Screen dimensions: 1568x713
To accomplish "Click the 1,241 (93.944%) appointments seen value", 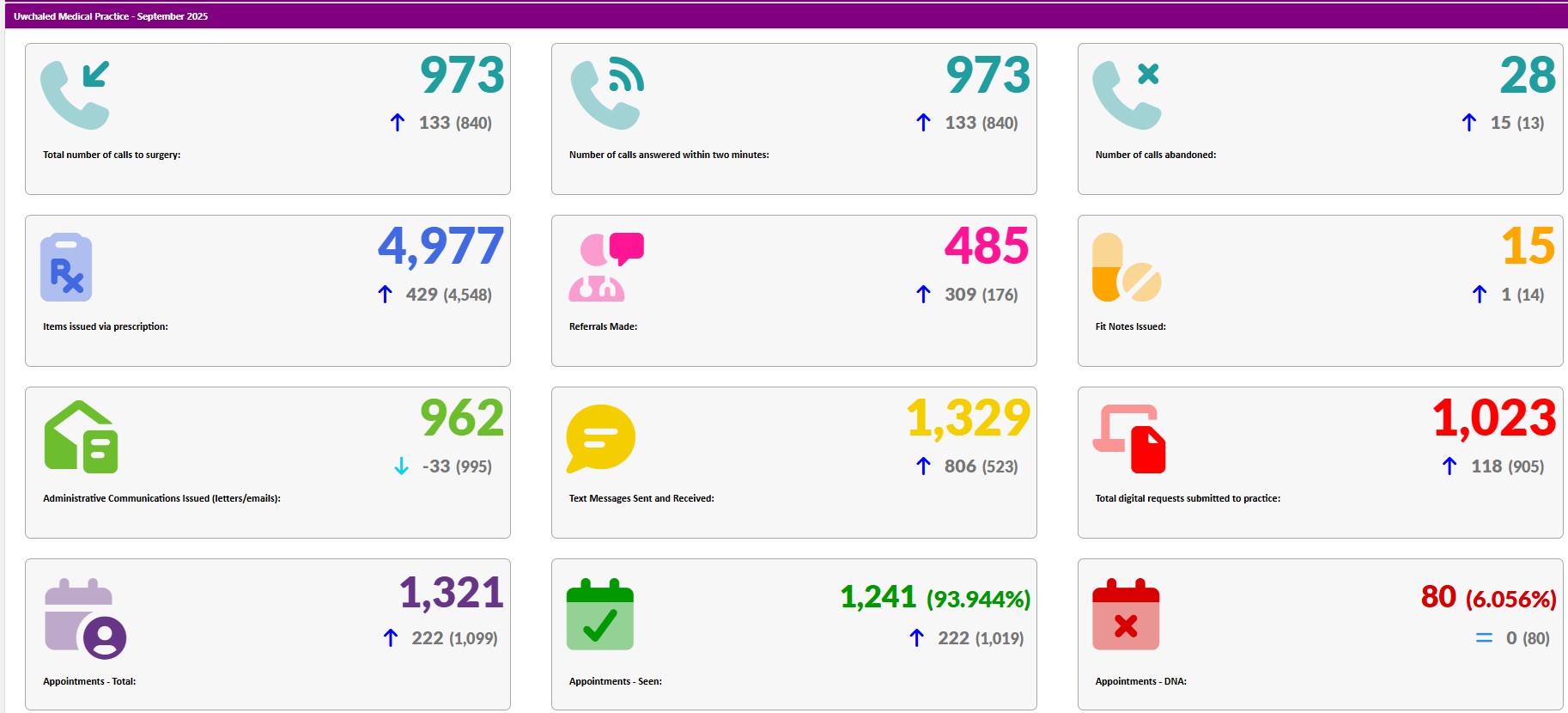I will [934, 597].
